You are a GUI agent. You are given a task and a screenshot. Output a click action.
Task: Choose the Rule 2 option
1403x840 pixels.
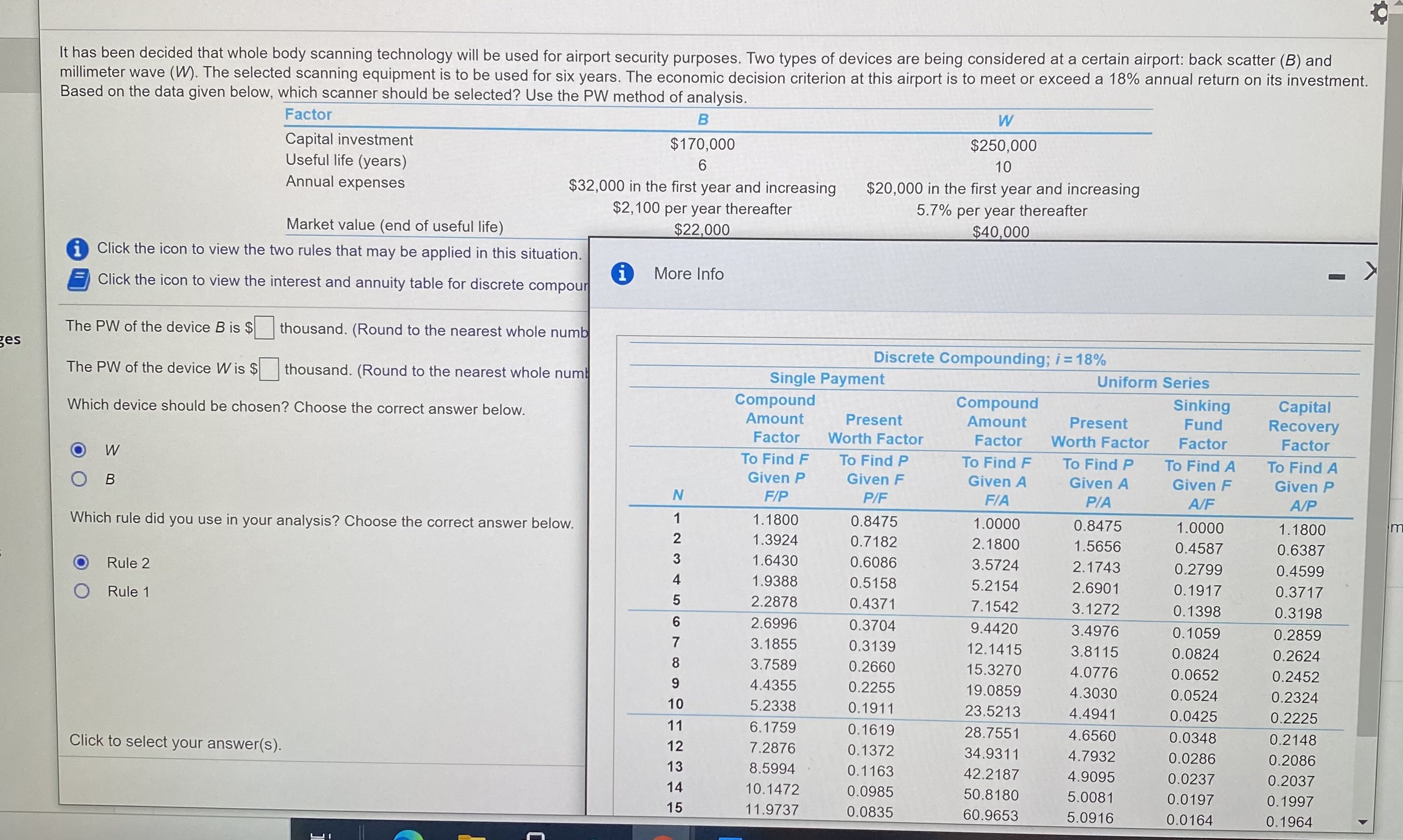(81, 562)
